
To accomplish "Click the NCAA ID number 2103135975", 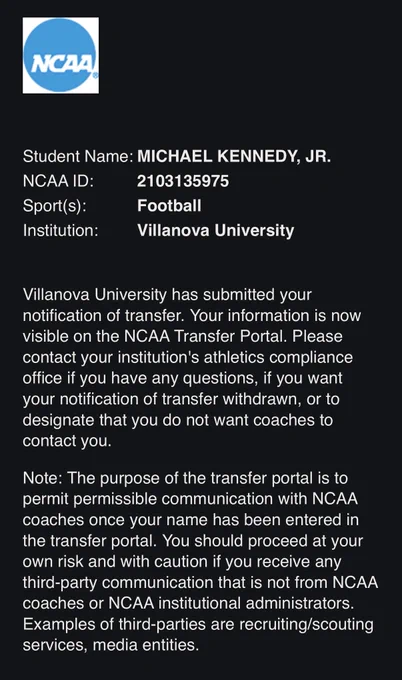I will [183, 181].
